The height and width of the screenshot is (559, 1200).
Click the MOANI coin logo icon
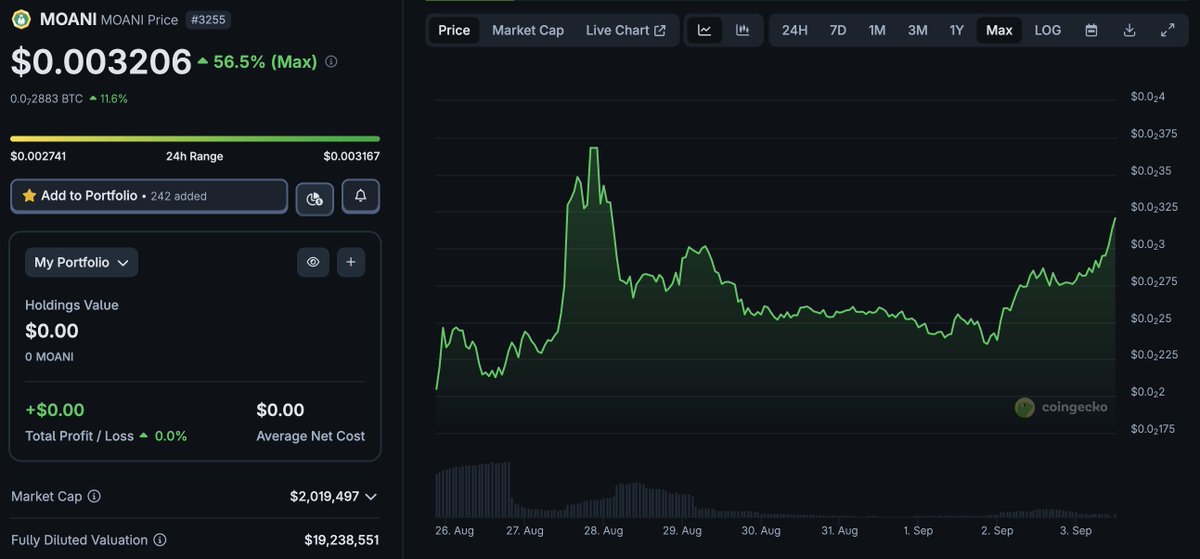point(20,18)
